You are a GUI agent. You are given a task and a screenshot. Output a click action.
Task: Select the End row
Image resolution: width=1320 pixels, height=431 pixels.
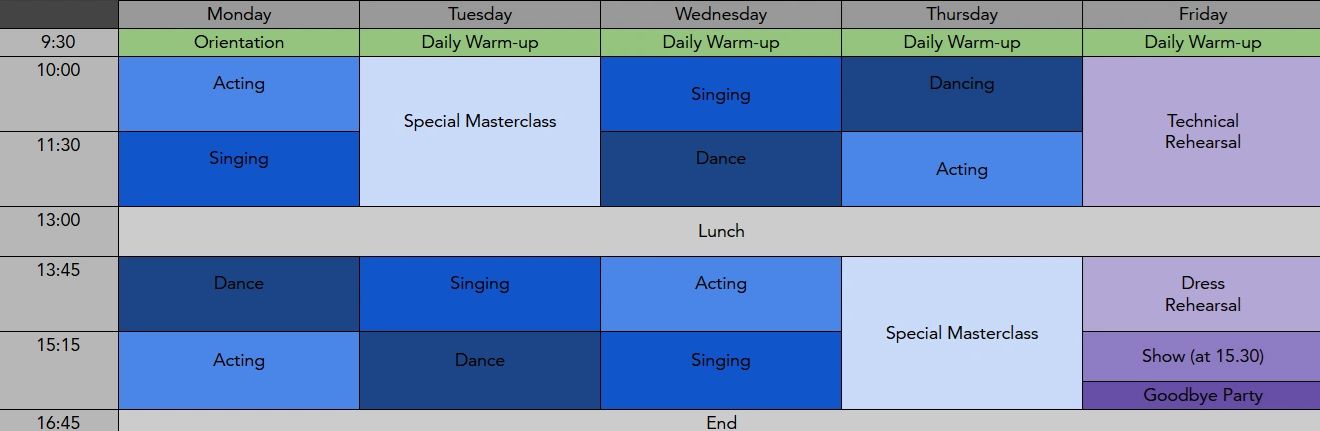click(720, 422)
